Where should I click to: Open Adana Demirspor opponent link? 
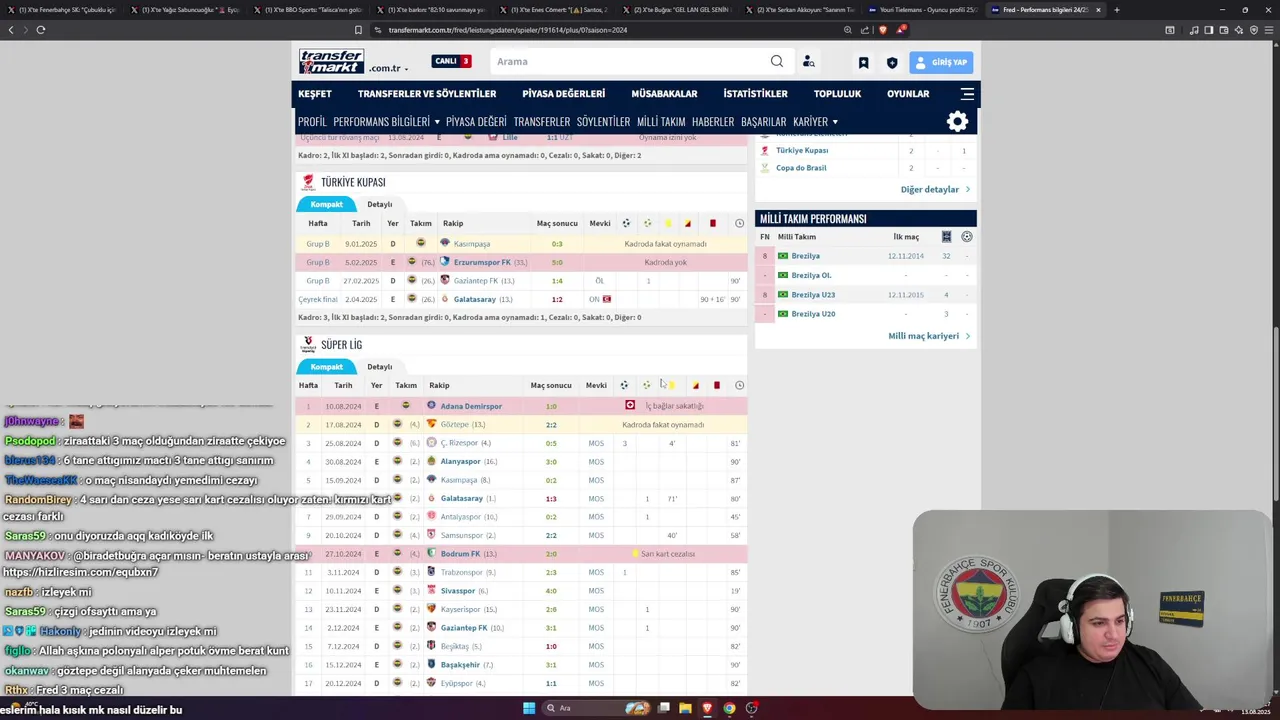[x=471, y=406]
